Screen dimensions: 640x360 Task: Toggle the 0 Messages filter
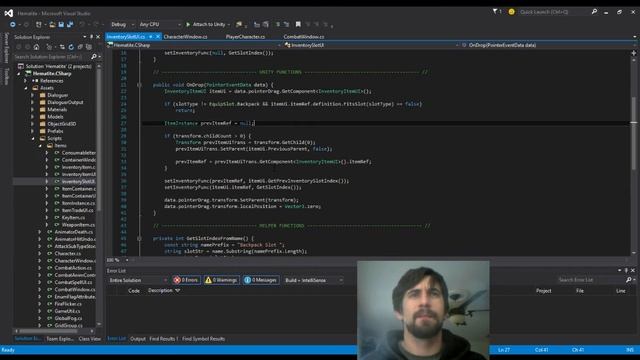(261, 280)
